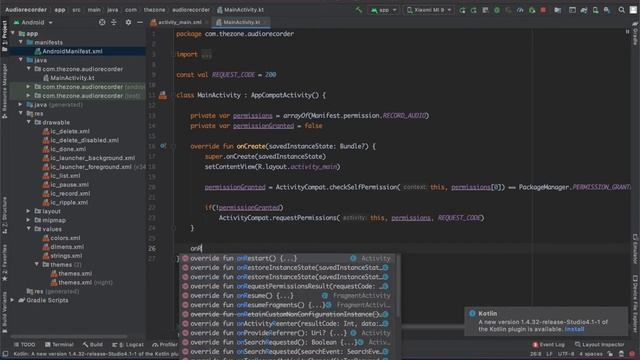Open the Layout Inspector tool window
Viewport: 640px width, 360px height.
pos(599,345)
